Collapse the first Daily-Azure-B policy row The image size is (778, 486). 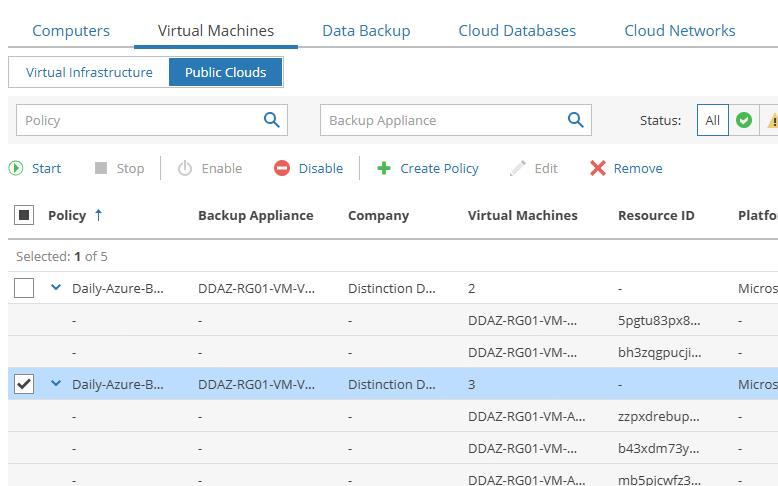[x=56, y=288]
